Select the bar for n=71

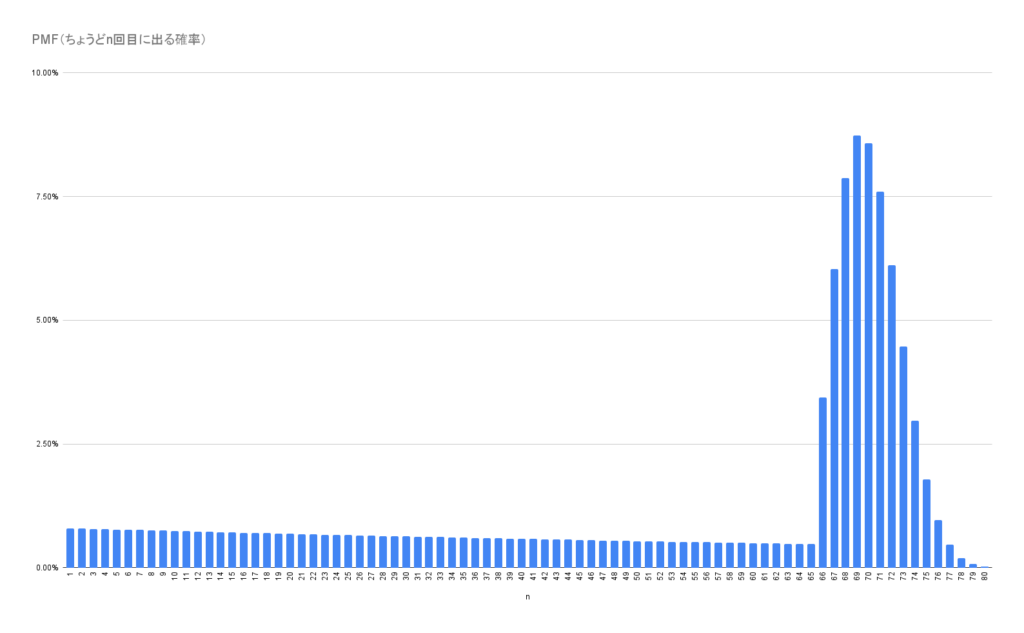tap(880, 379)
